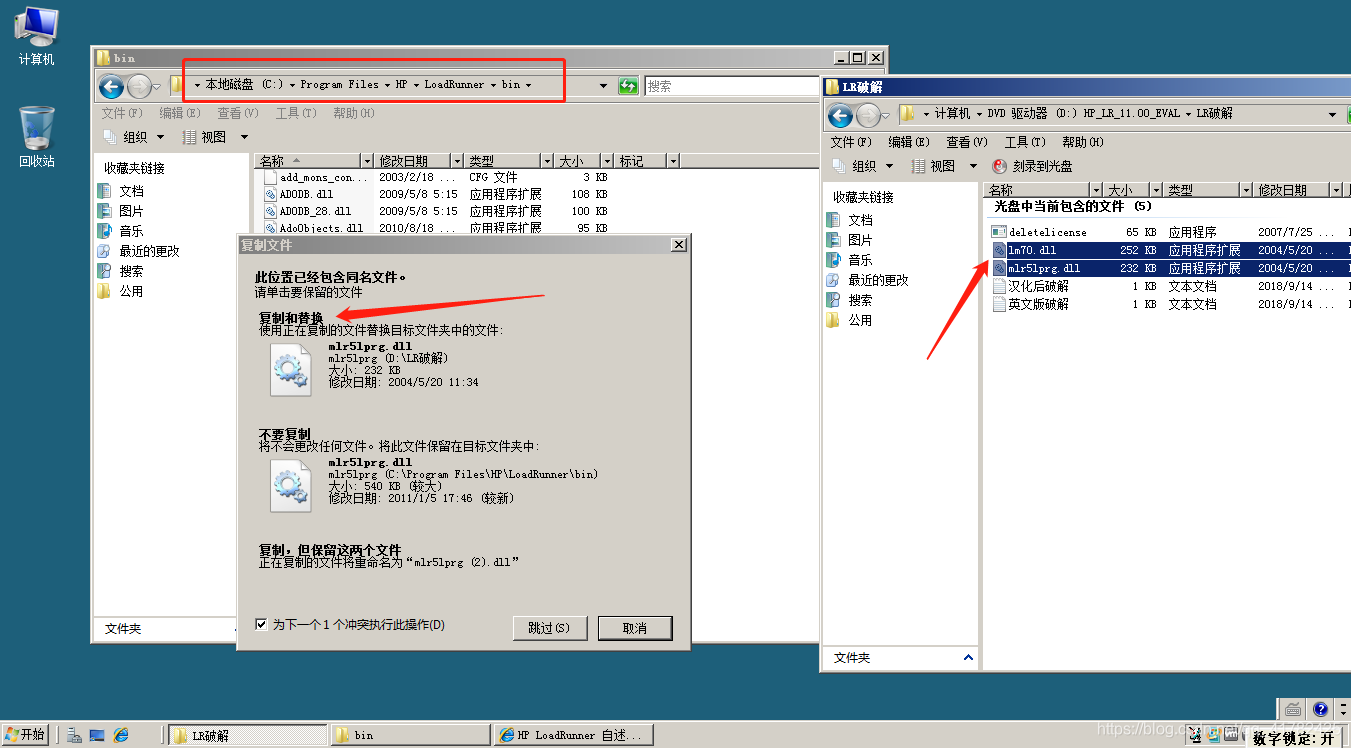Open 组织 dropdown in LR破解 window
This screenshot has width=1351, height=748.
click(x=864, y=166)
